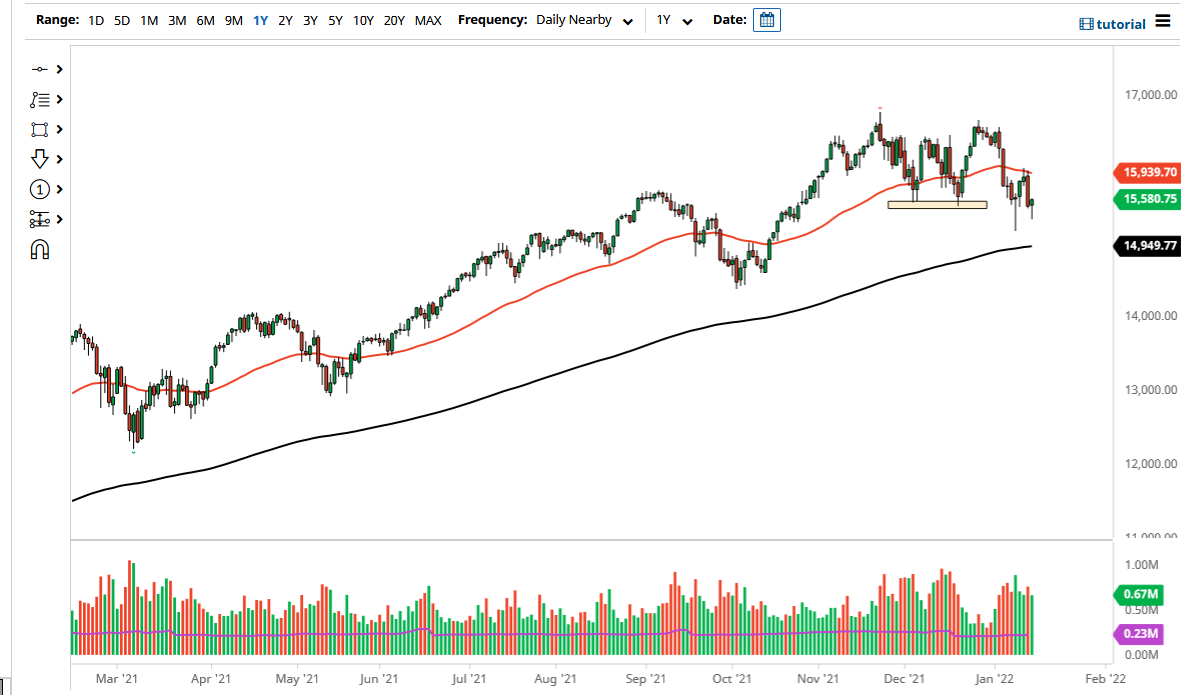Toggle the 1Y range selection
This screenshot has height=695, width=1191.
pos(260,20)
